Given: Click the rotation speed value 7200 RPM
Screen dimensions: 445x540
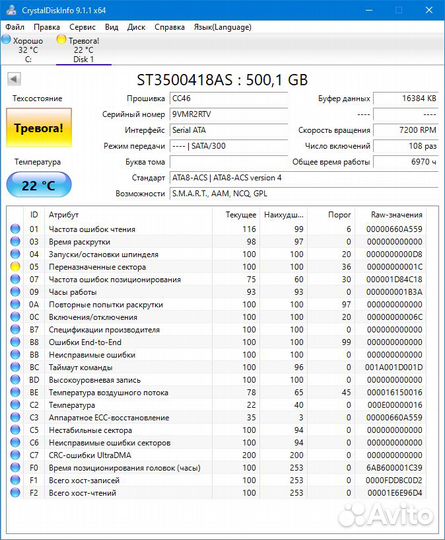Looking at the screenshot, I should click(406, 130).
